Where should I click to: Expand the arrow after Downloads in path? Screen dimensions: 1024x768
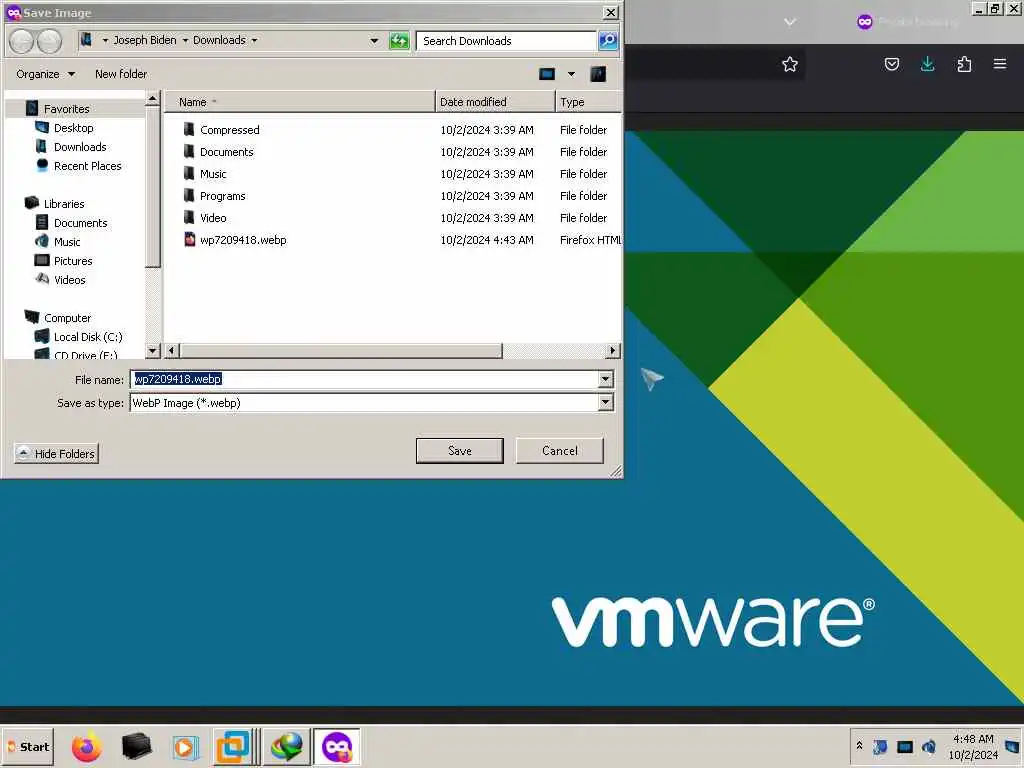(254, 40)
